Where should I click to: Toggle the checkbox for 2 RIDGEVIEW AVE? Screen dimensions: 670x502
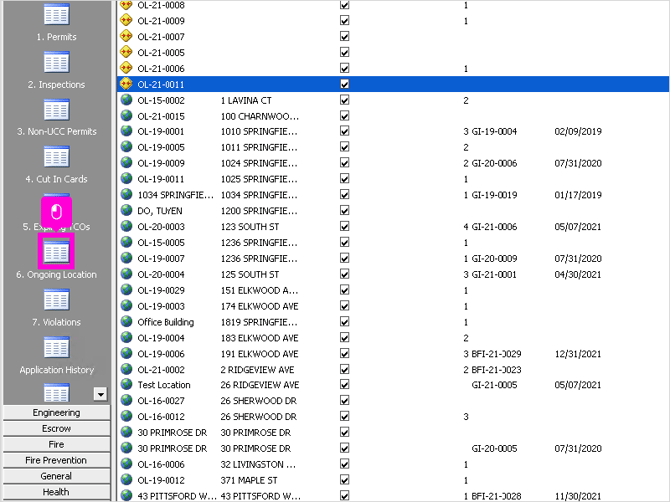[x=344, y=369]
